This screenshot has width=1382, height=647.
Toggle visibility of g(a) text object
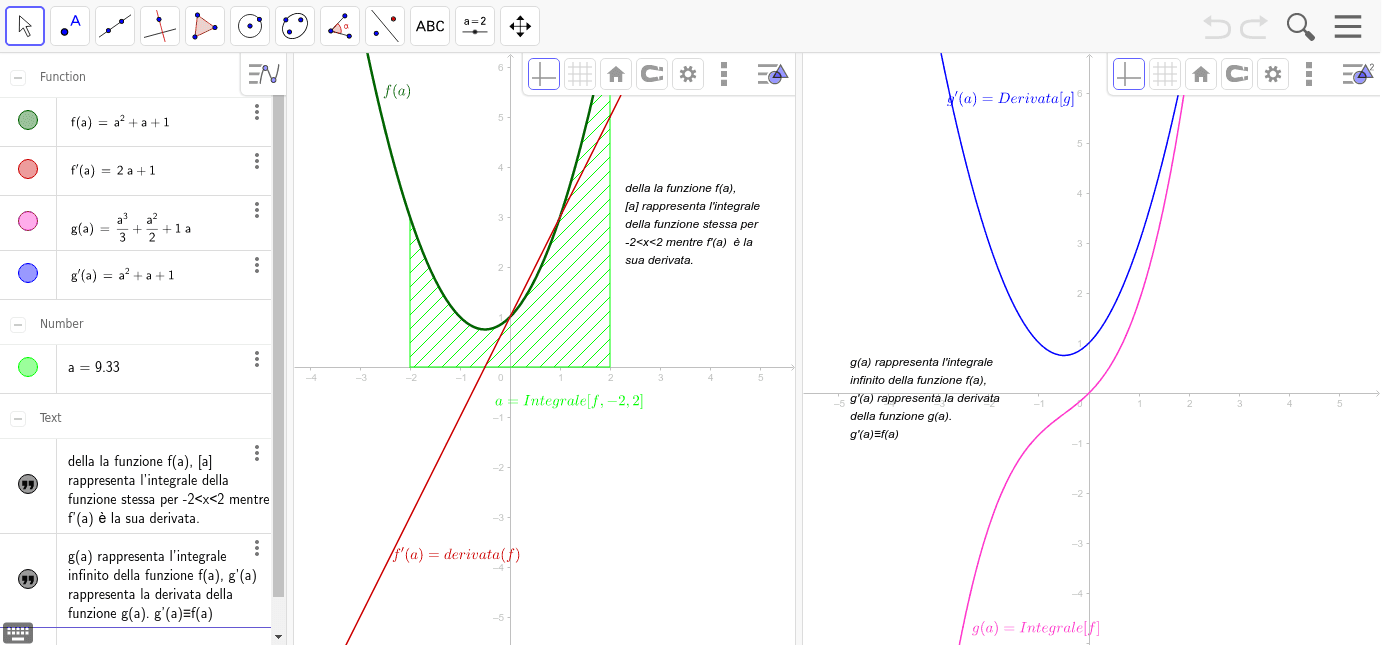[x=28, y=579]
